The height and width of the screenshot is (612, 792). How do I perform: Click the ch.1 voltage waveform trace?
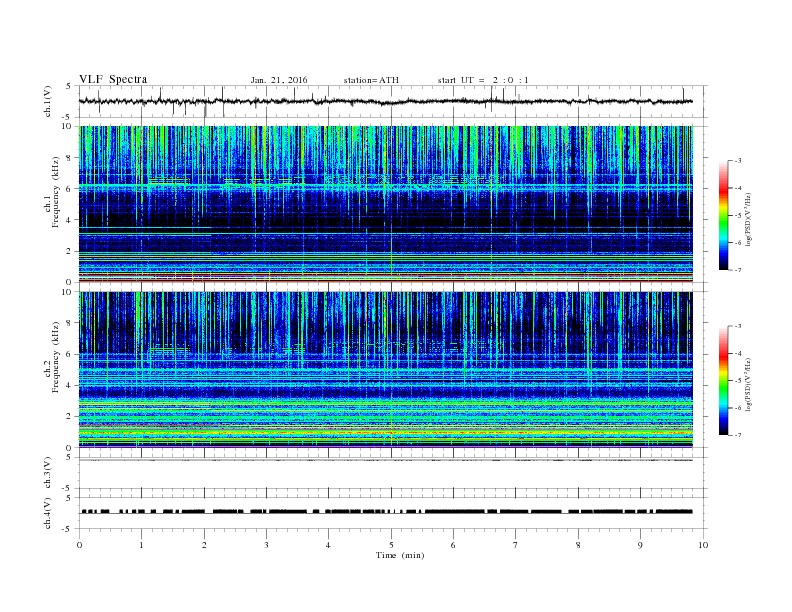(386, 101)
